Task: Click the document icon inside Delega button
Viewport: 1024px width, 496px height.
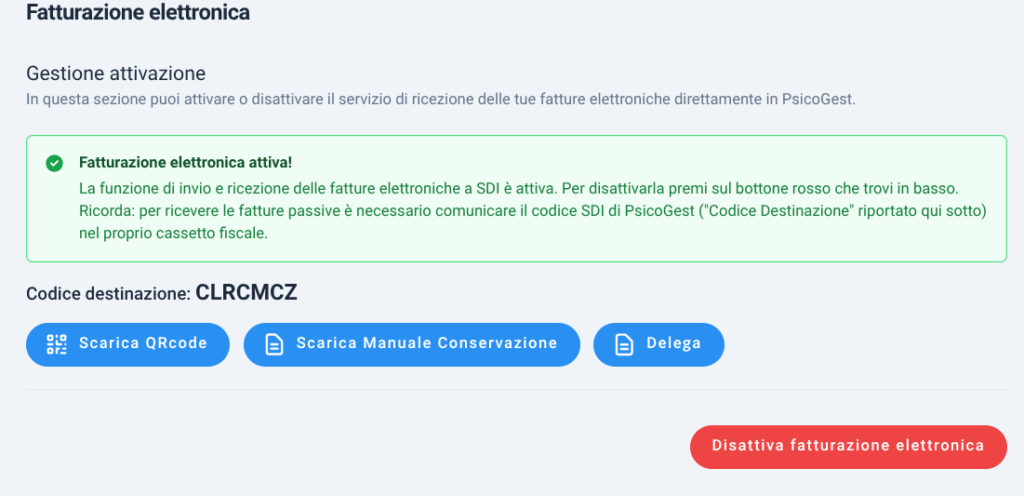Action: pos(624,345)
